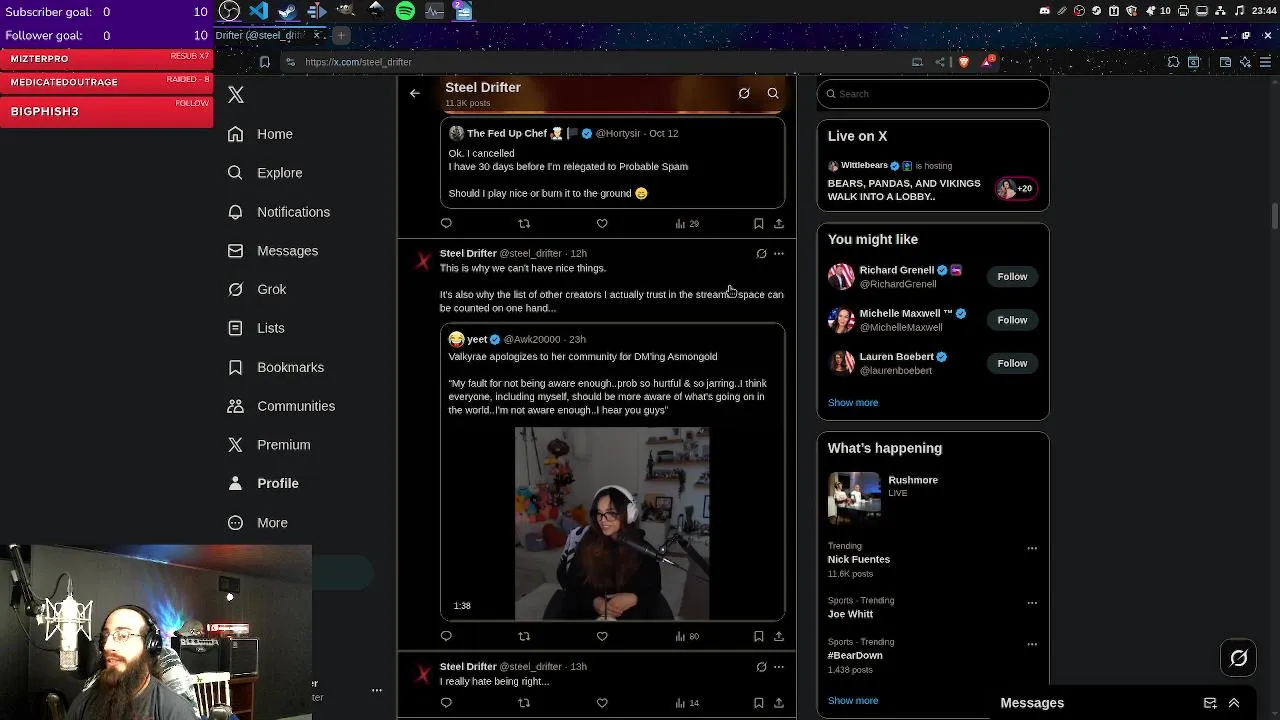This screenshot has width=1280, height=720.
Task: Show more under You might like
Action: [853, 403]
